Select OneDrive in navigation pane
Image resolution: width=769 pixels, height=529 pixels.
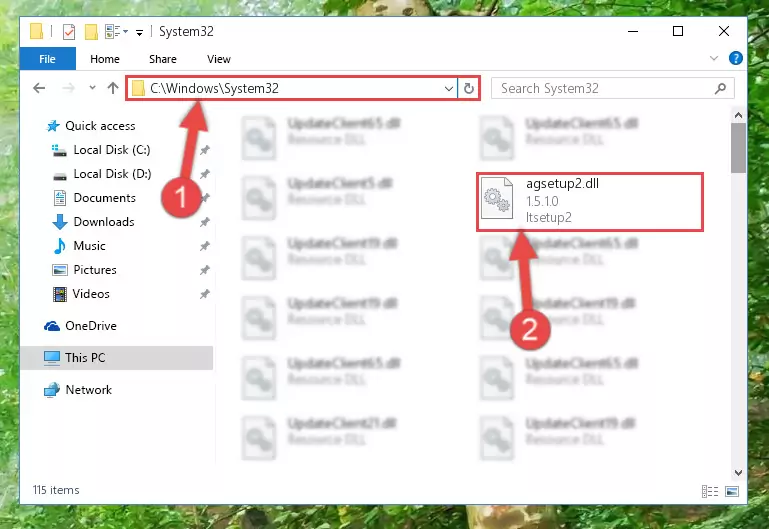click(91, 326)
